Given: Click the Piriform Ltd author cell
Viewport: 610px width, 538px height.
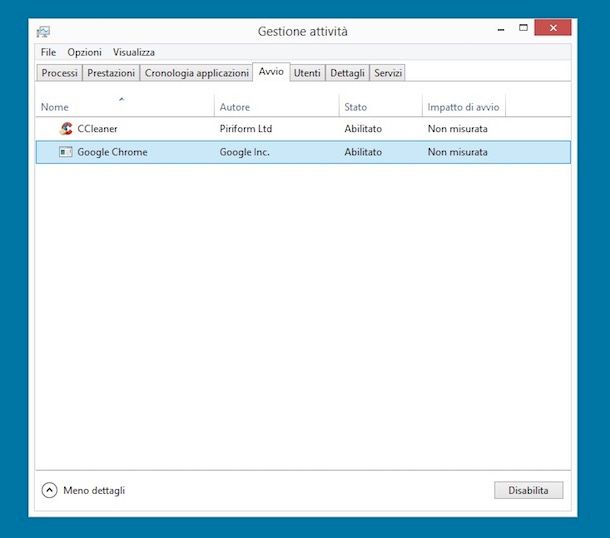Looking at the screenshot, I should (246, 129).
